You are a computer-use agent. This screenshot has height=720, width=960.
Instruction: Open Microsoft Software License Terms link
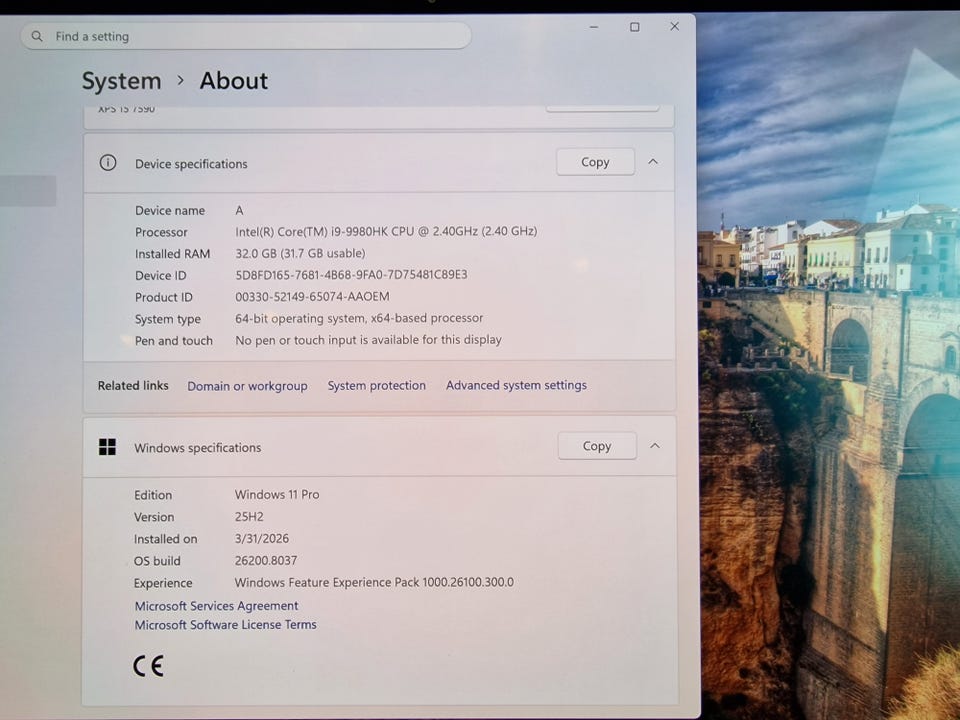coord(225,624)
